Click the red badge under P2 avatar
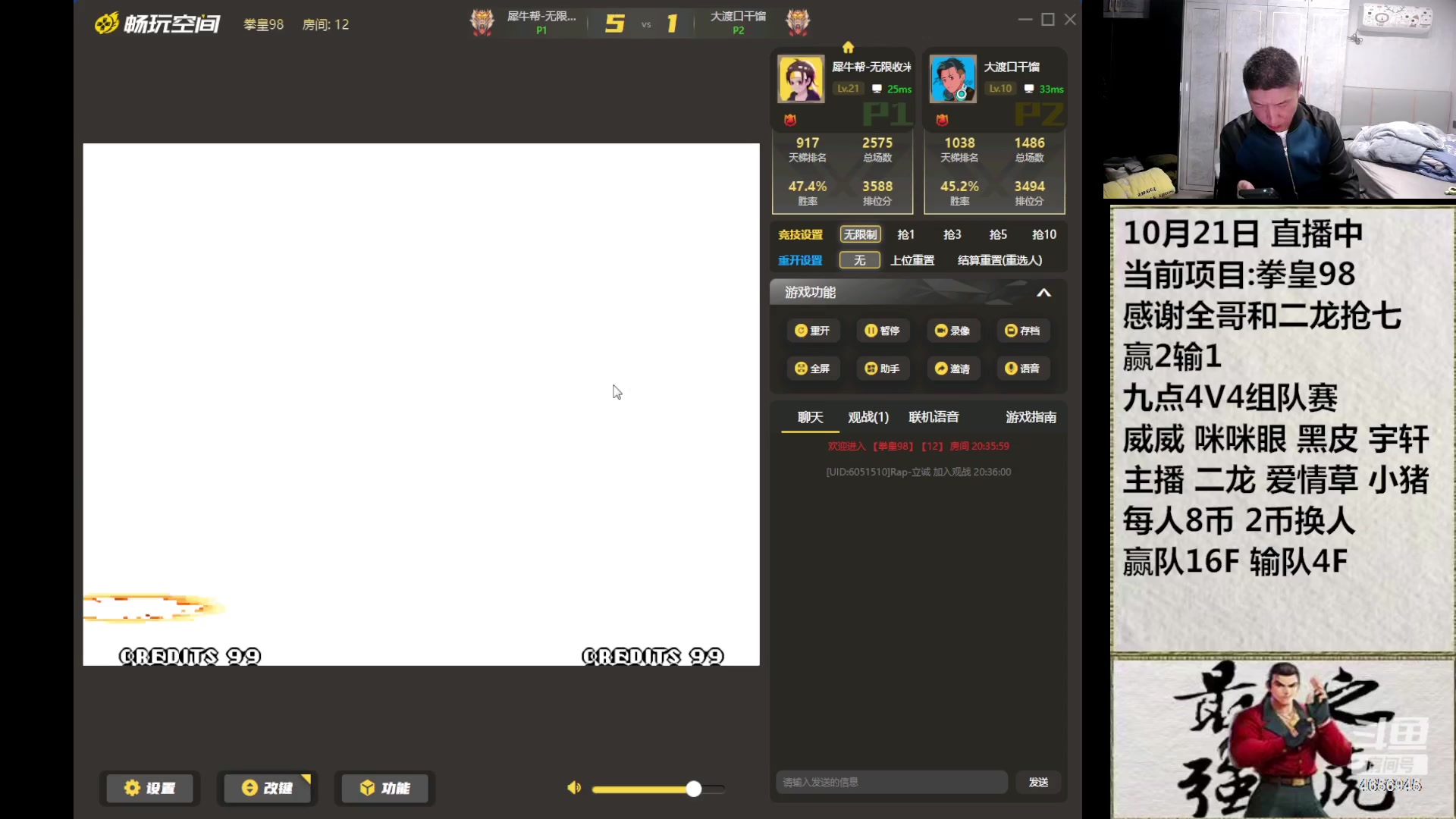The image size is (1456, 819). tap(942, 120)
